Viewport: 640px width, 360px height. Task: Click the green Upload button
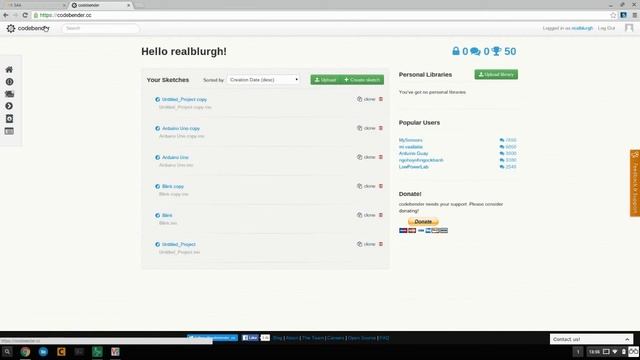pyautogui.click(x=325, y=80)
